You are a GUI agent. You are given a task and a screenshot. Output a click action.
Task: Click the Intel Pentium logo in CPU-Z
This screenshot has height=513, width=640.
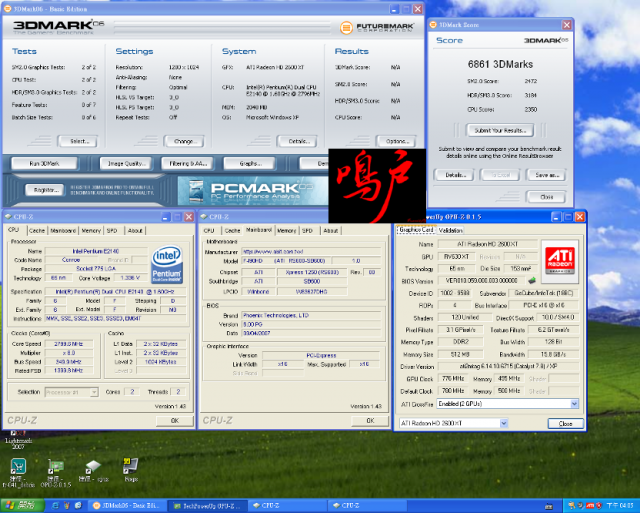coord(167,264)
